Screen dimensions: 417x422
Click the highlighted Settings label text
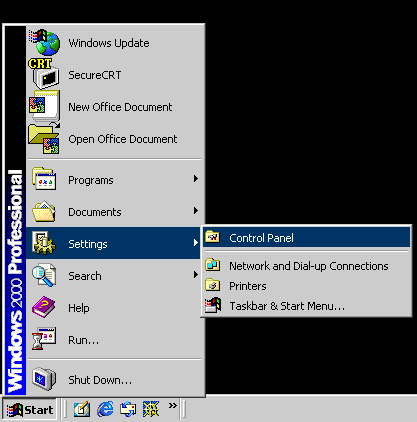pyautogui.click(x=88, y=244)
